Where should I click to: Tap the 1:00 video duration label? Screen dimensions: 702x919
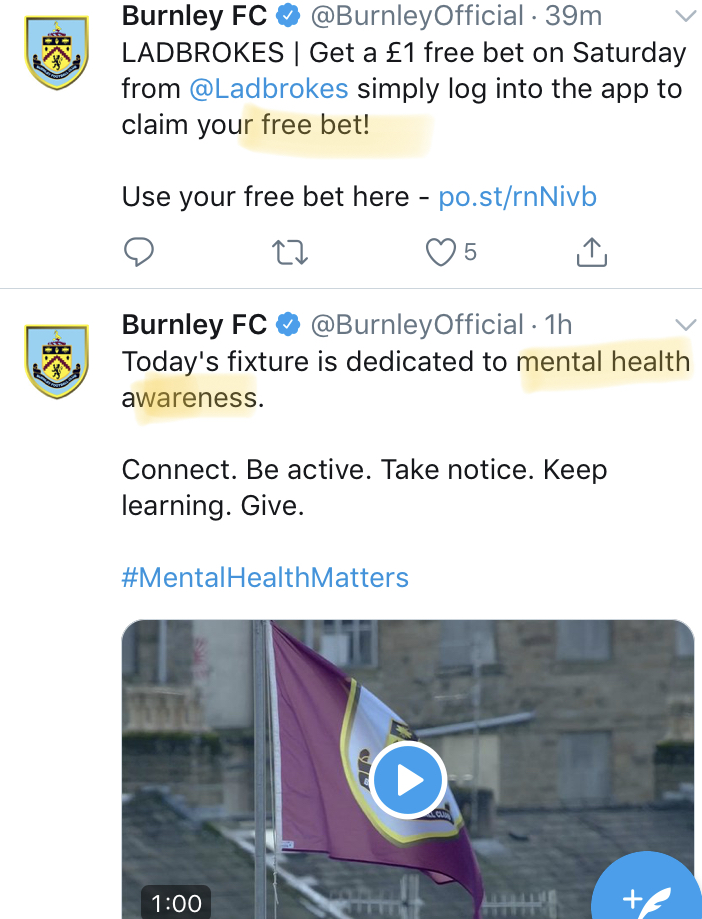pos(177,904)
